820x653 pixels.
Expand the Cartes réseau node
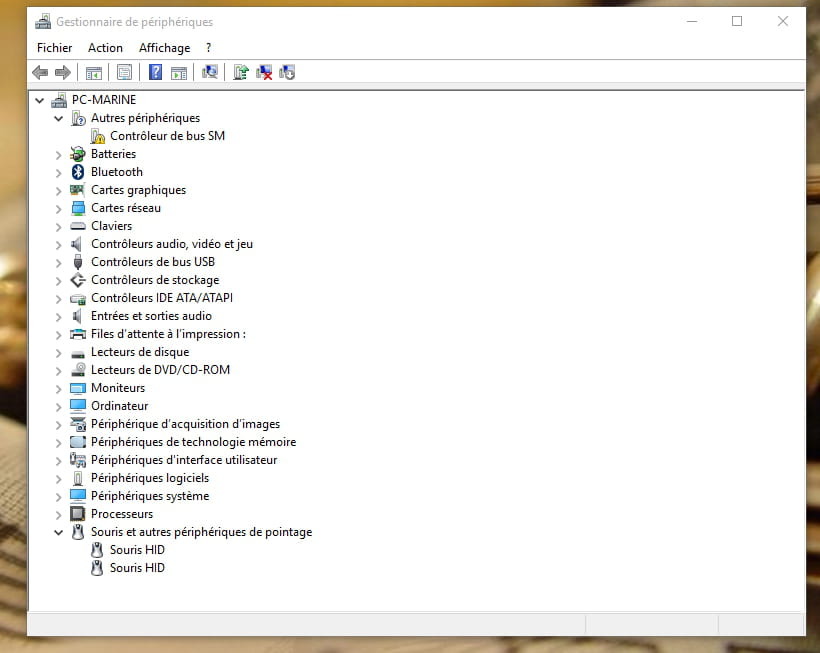pyautogui.click(x=59, y=208)
